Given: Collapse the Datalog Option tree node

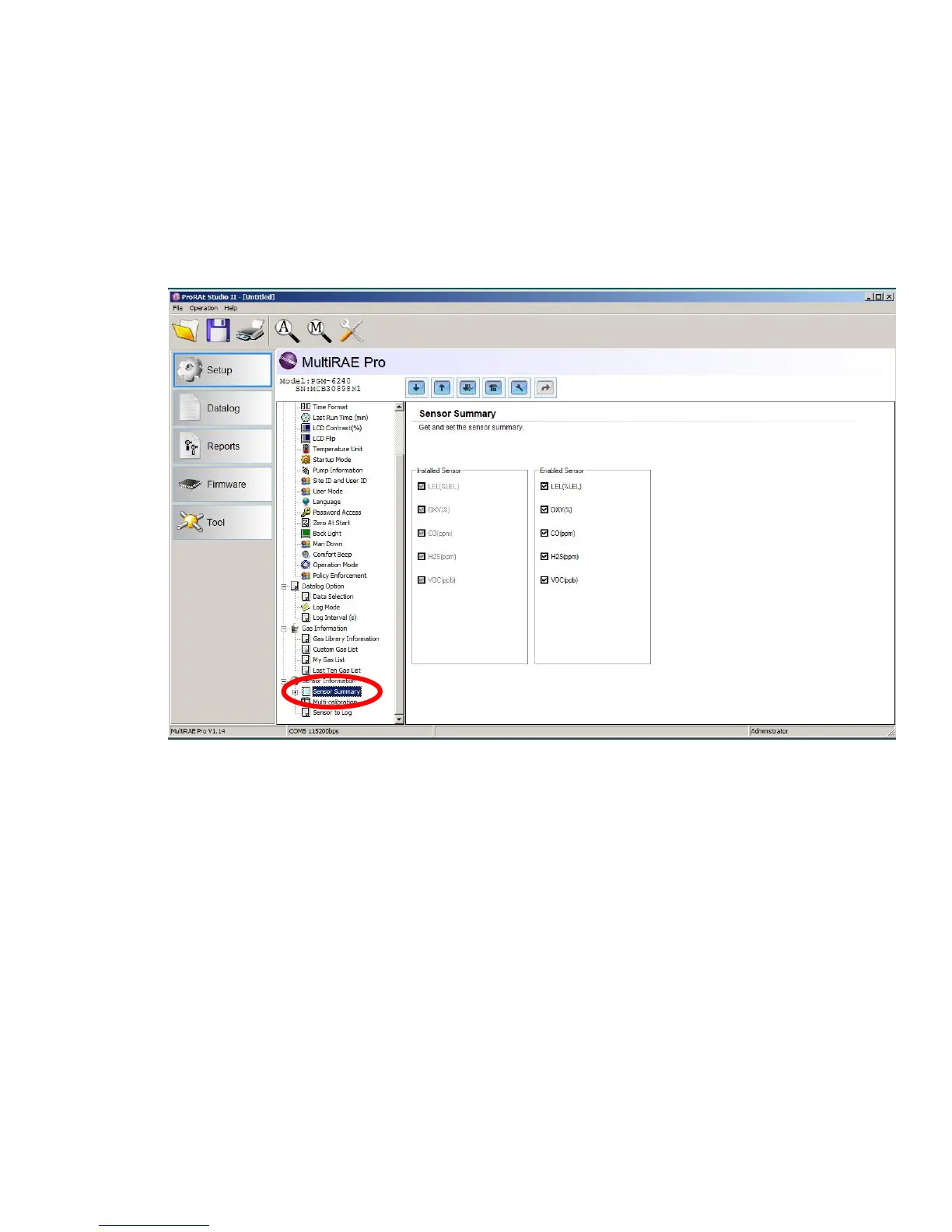Looking at the screenshot, I should click(x=284, y=586).
